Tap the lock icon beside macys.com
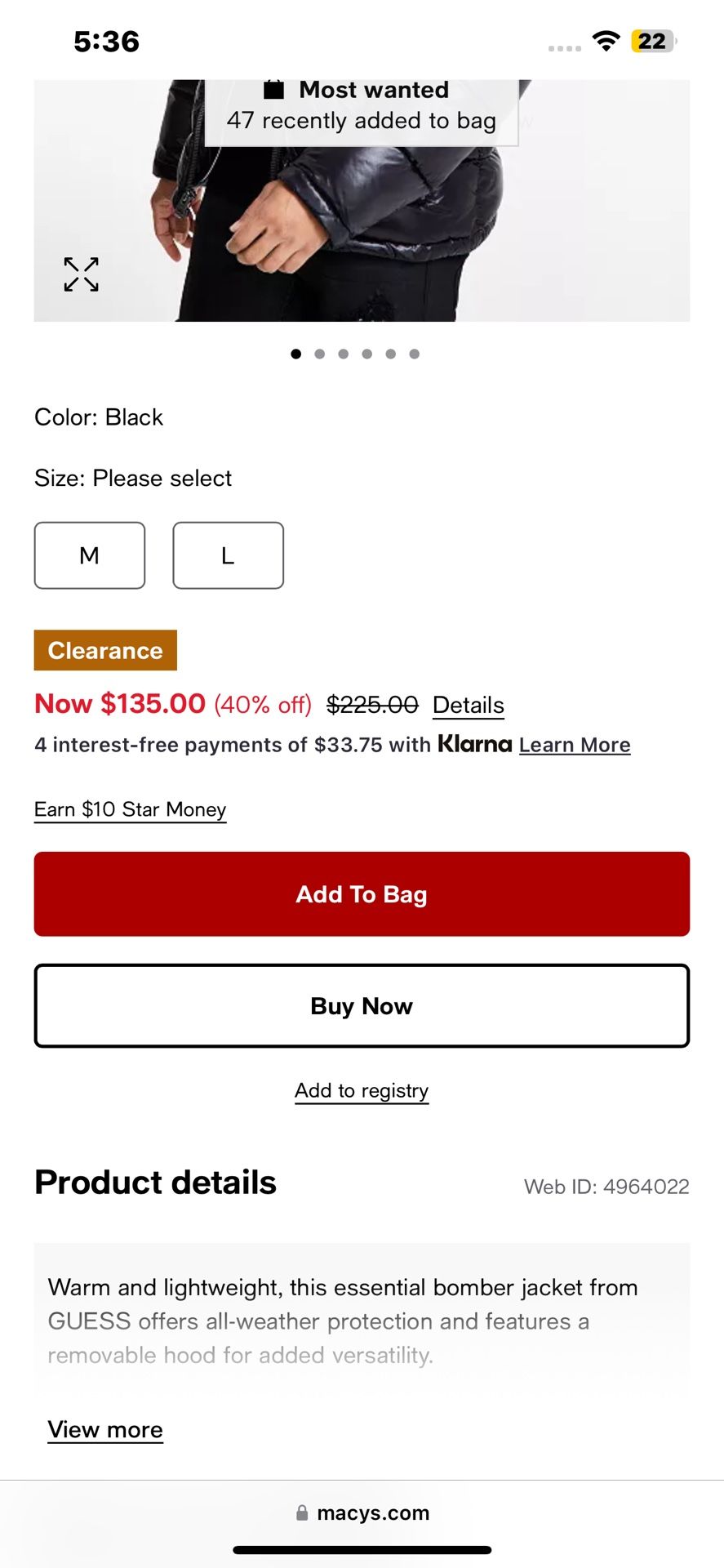This screenshot has width=724, height=1568. pos(302,1513)
